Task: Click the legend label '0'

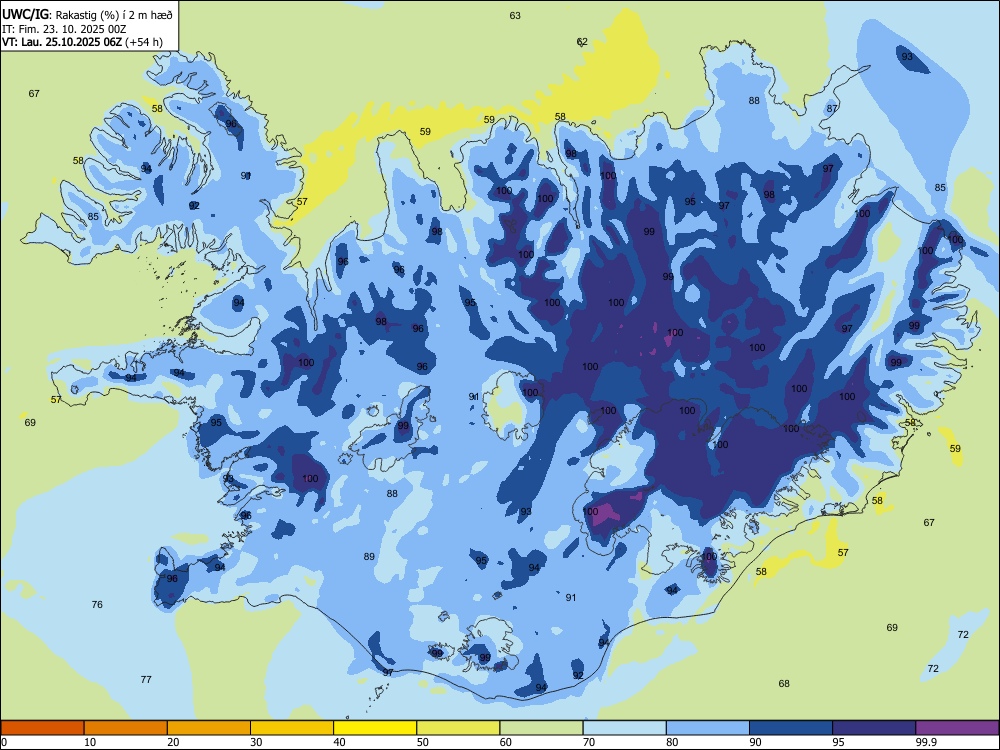Action: 4,742
